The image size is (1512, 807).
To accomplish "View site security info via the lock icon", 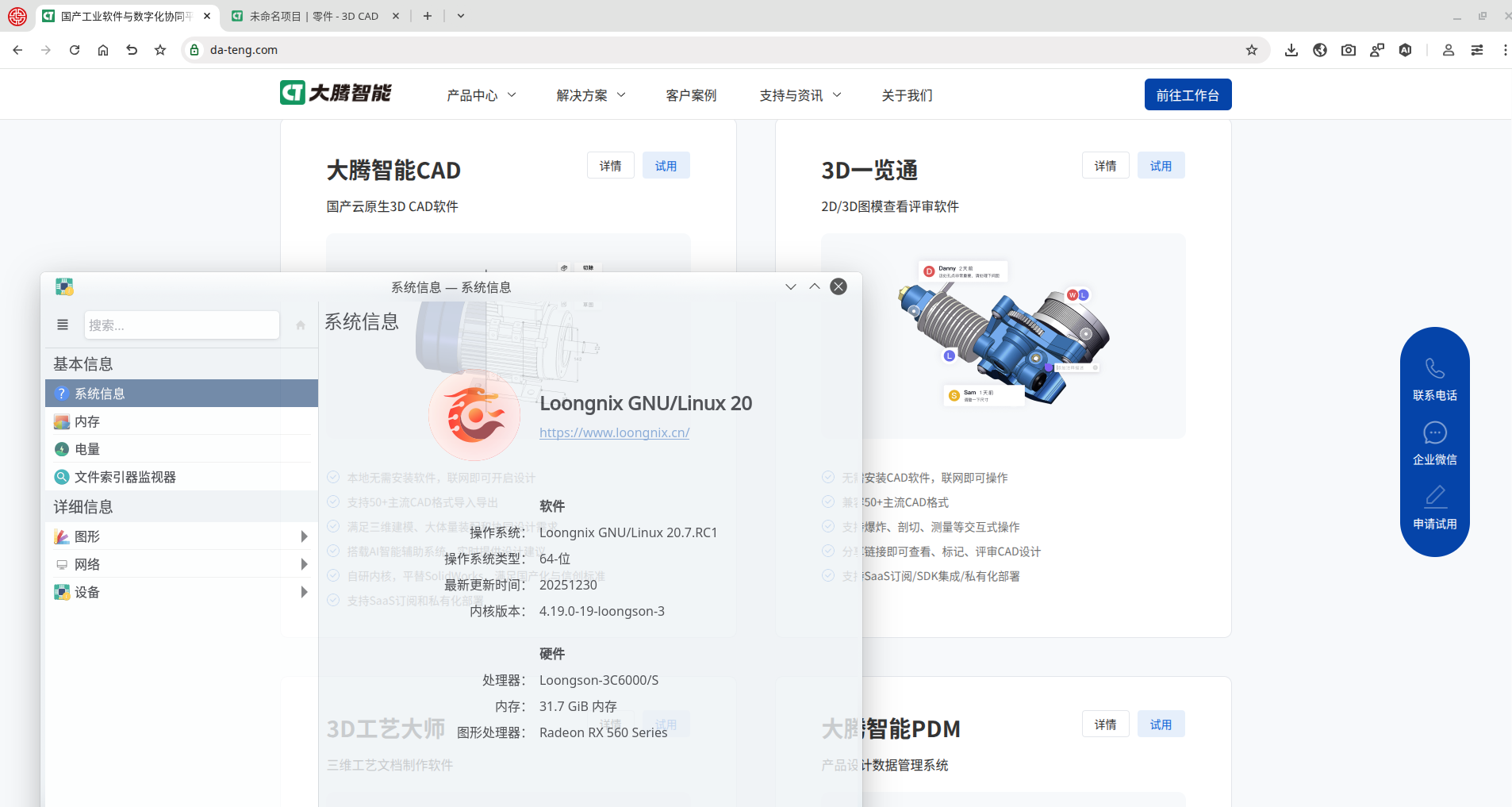I will [194, 50].
